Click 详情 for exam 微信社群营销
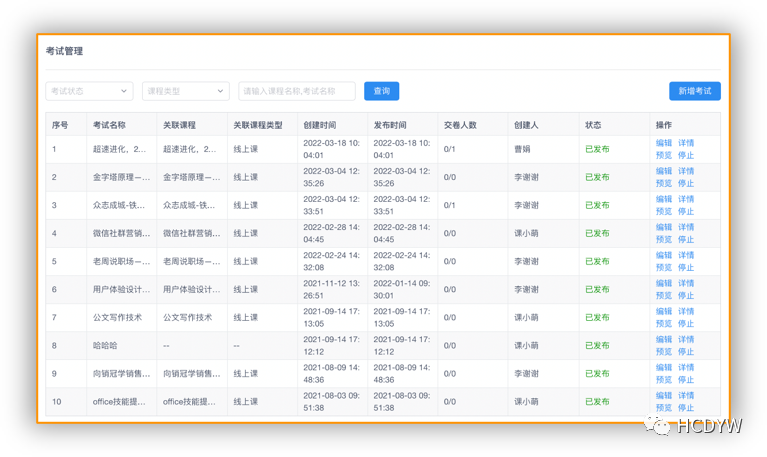767x457 pixels. coord(686,227)
